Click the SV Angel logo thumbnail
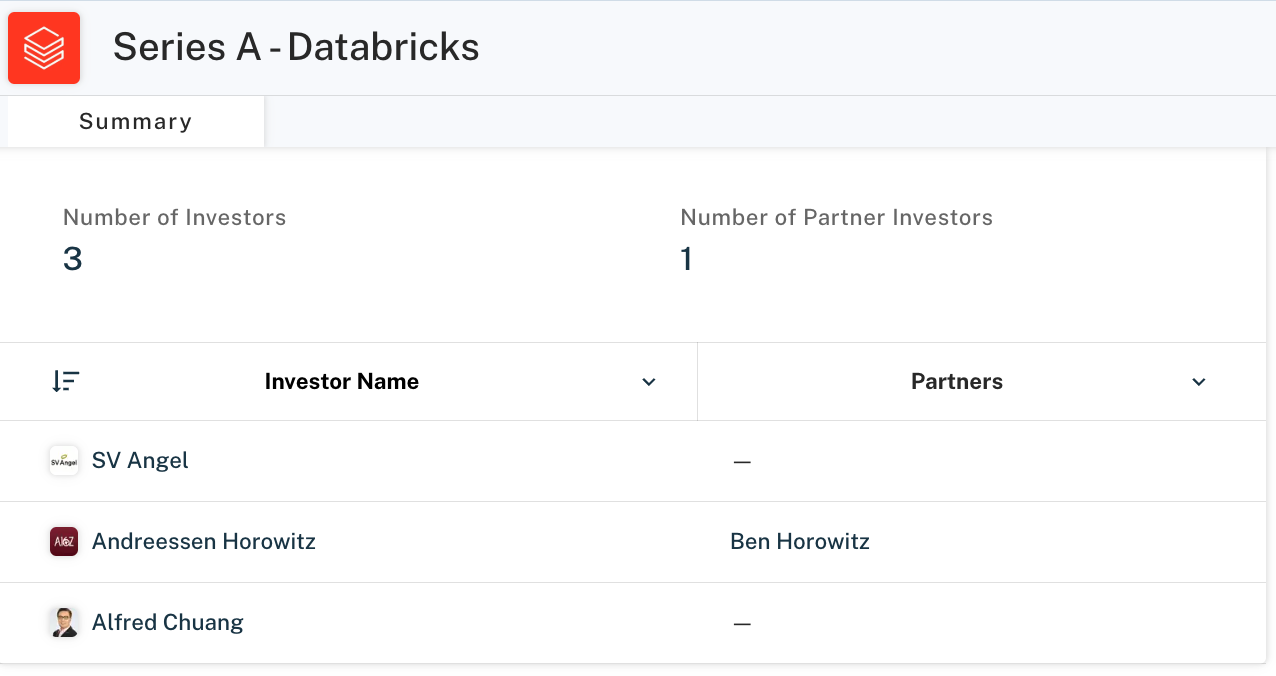This screenshot has height=676, width=1276. pos(64,461)
